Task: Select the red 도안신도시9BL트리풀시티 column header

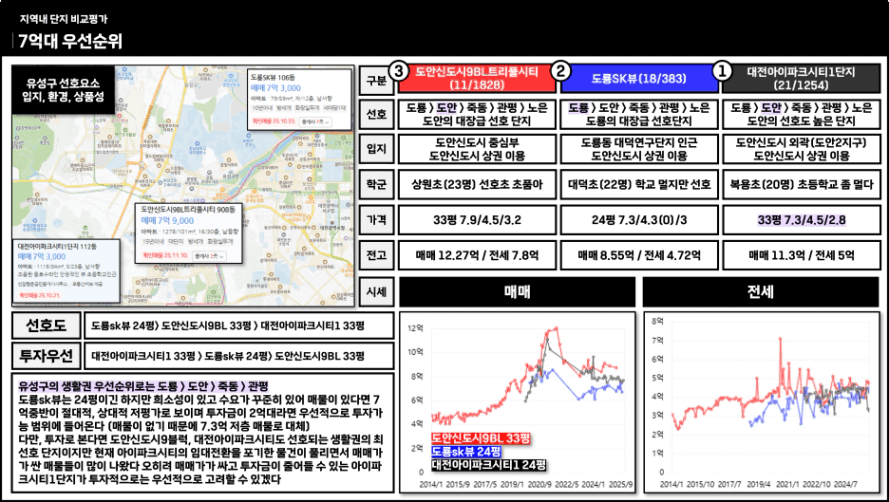Action: coord(477,79)
